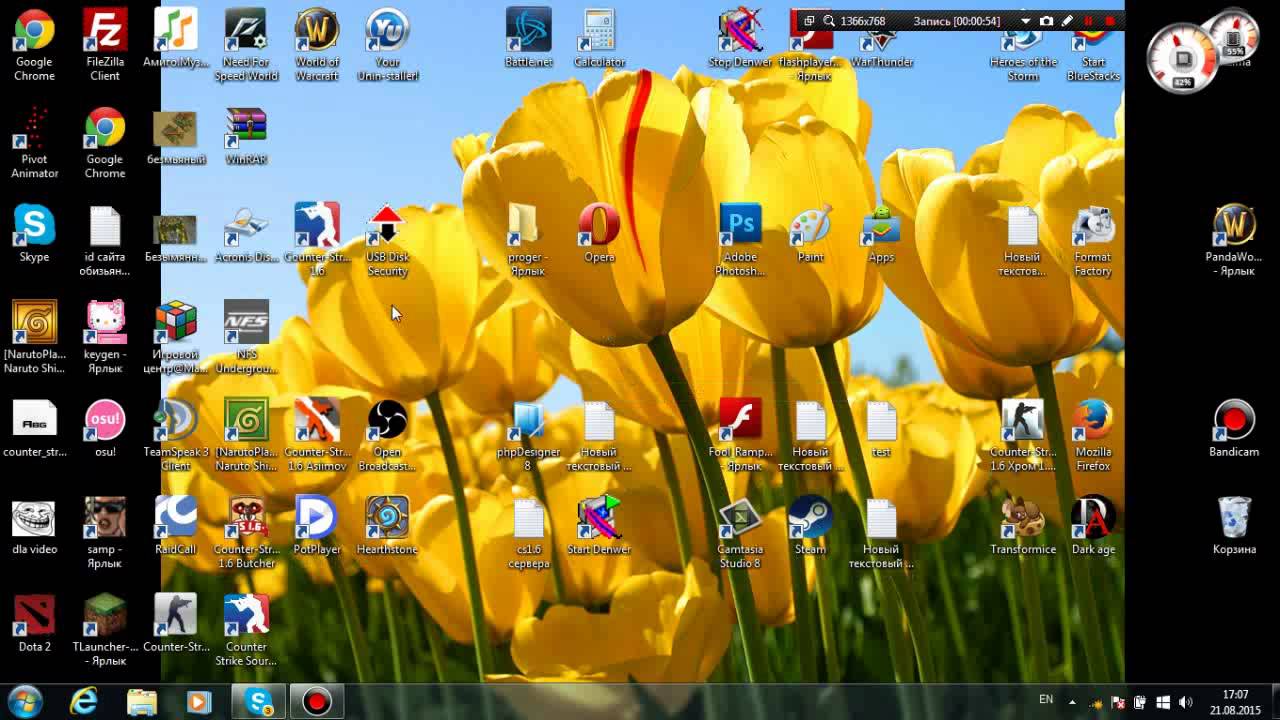Open the FileZilla Client desktop shortcut
The height and width of the screenshot is (720, 1280).
[105, 45]
